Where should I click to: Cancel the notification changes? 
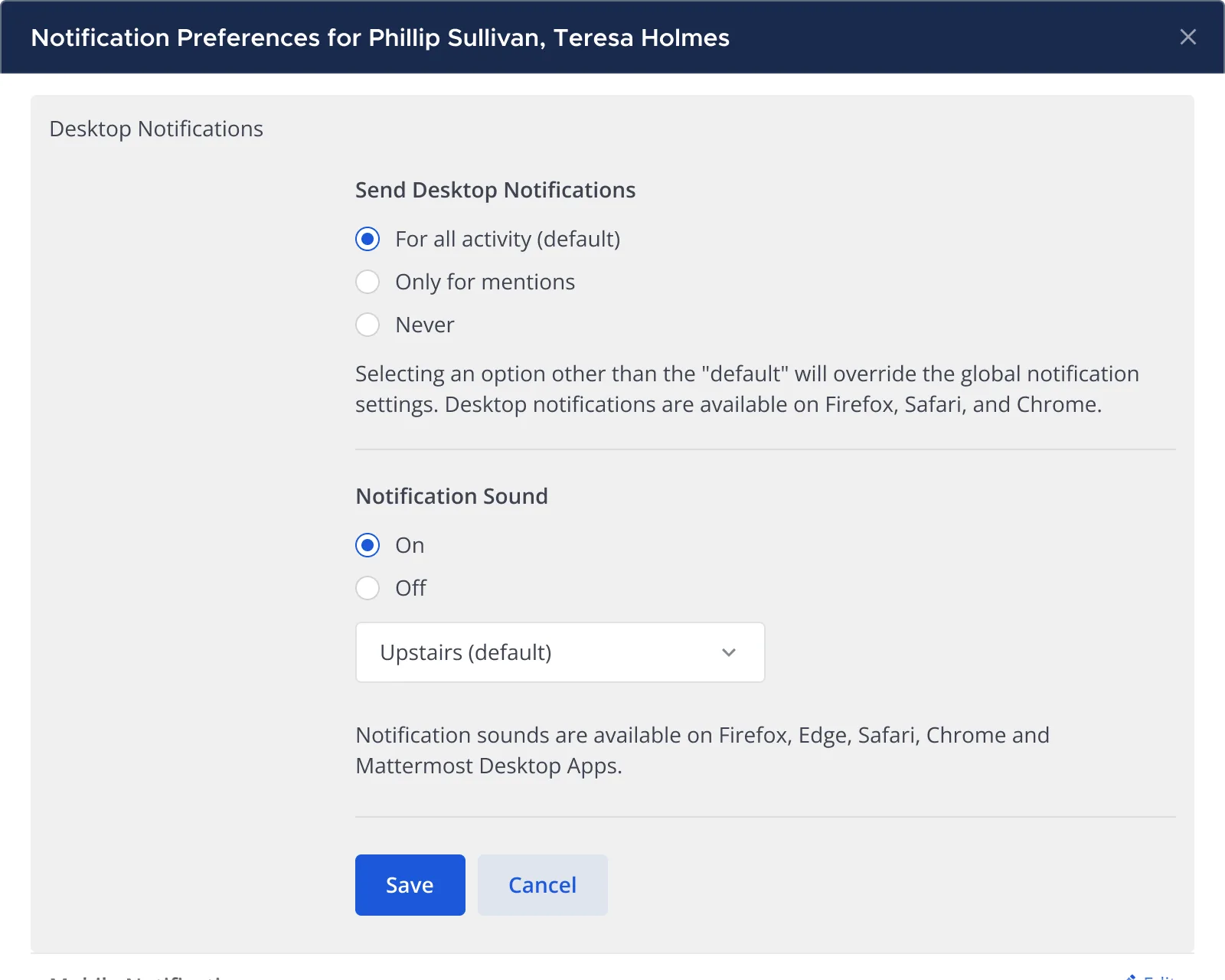[x=542, y=885]
